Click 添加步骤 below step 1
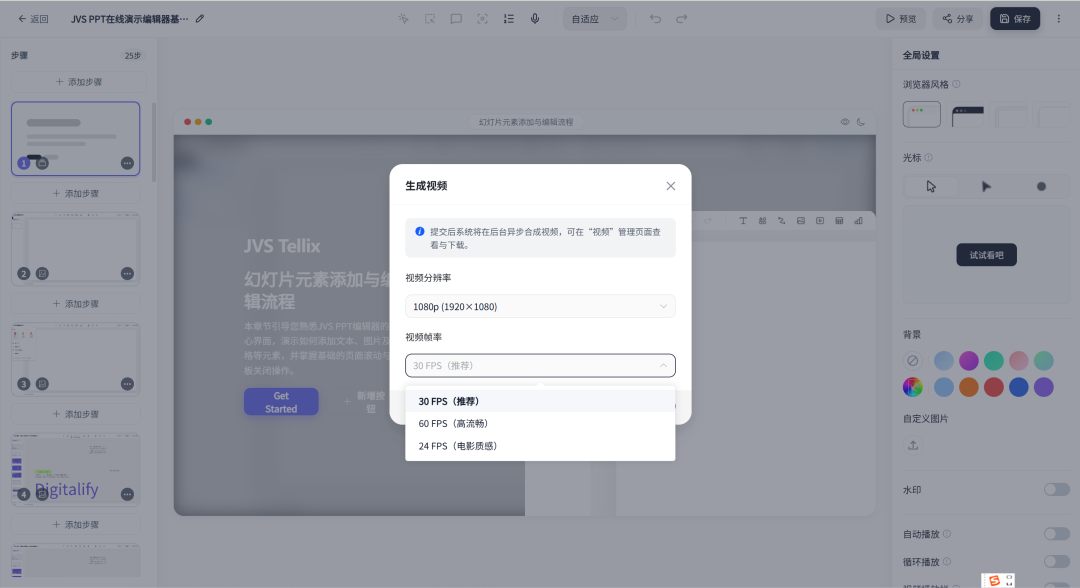The image size is (1080, 588). tap(76, 193)
